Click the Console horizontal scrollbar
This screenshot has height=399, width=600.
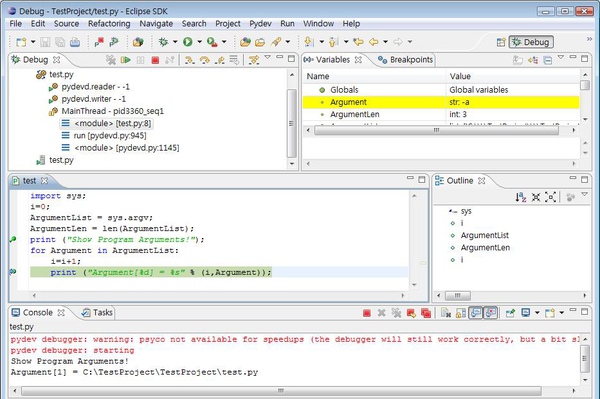coord(281,391)
